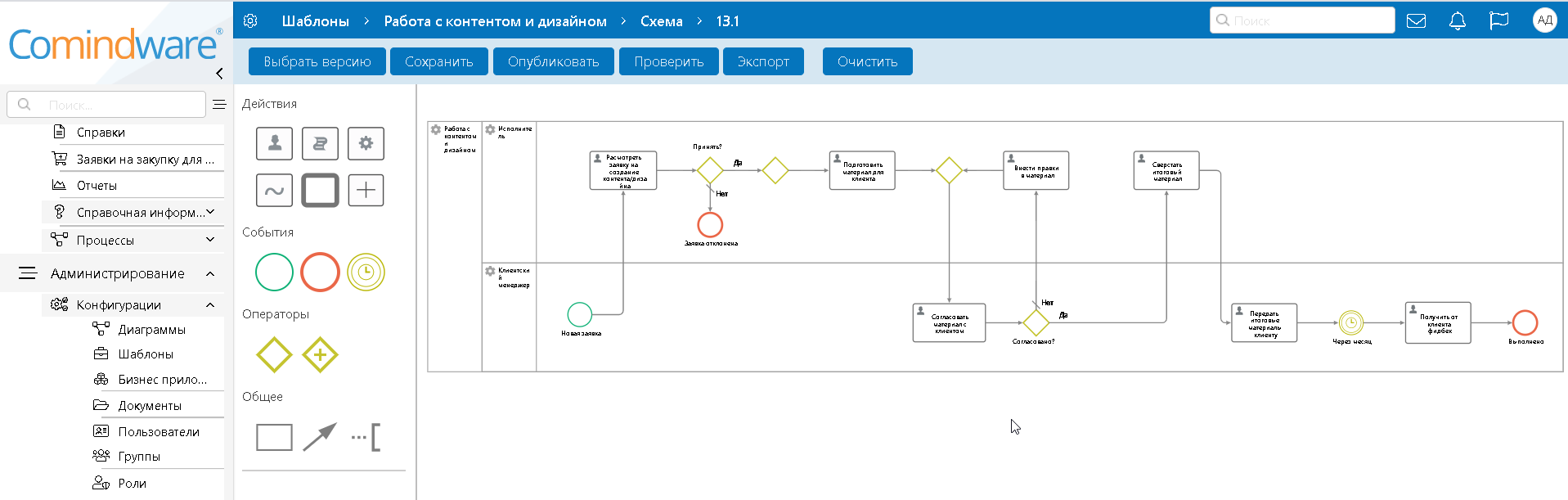The height and width of the screenshot is (500, 1568).
Task: Click the Опубликовать button
Action: tap(553, 61)
